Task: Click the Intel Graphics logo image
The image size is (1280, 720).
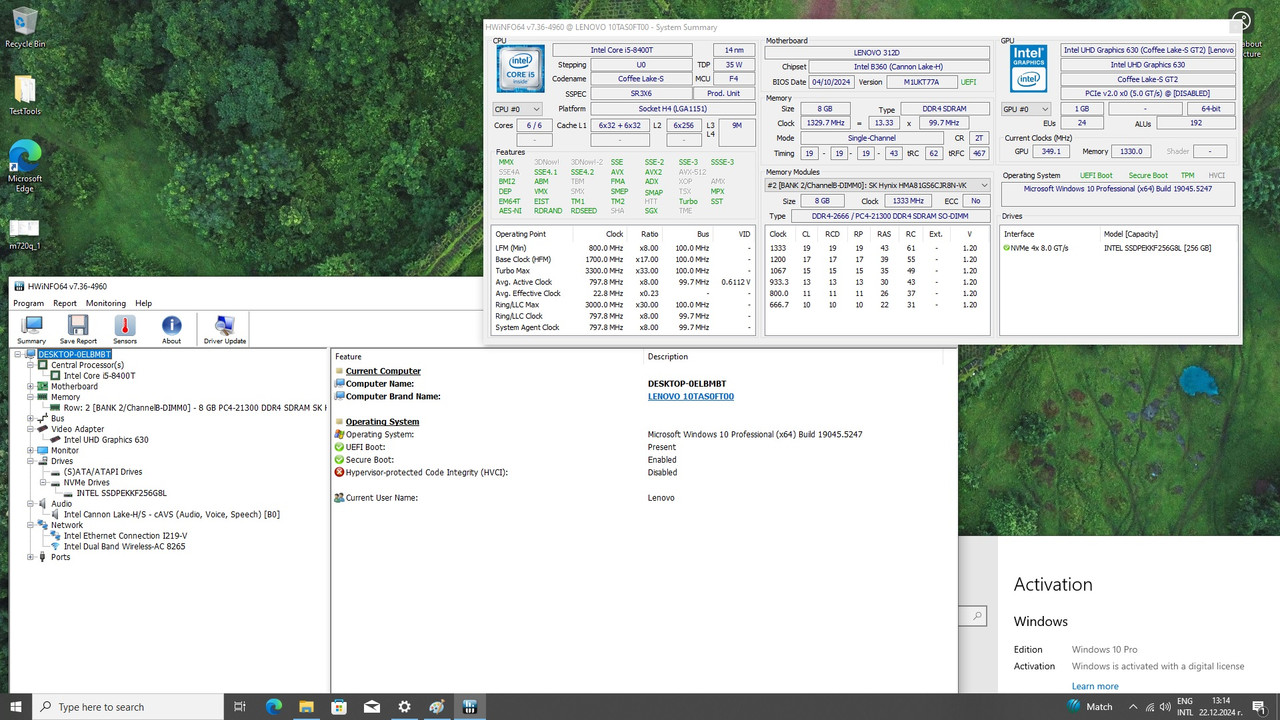Action: point(1028,69)
